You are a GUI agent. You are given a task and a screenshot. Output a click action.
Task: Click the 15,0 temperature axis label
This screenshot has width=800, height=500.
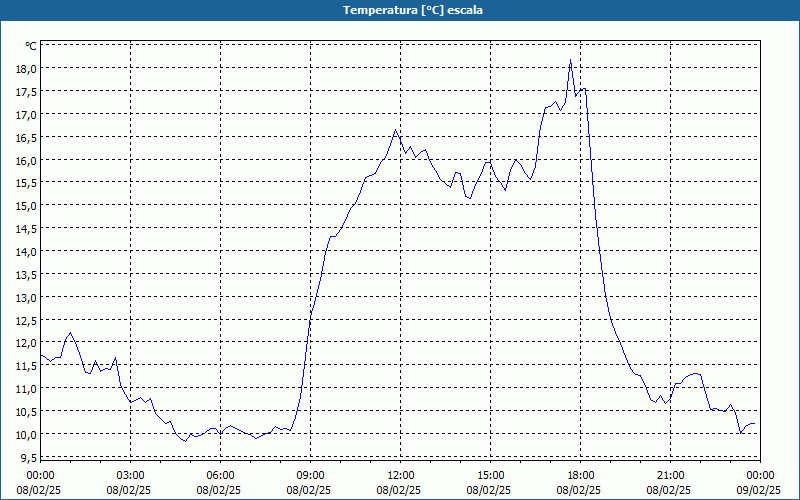pyautogui.click(x=25, y=206)
